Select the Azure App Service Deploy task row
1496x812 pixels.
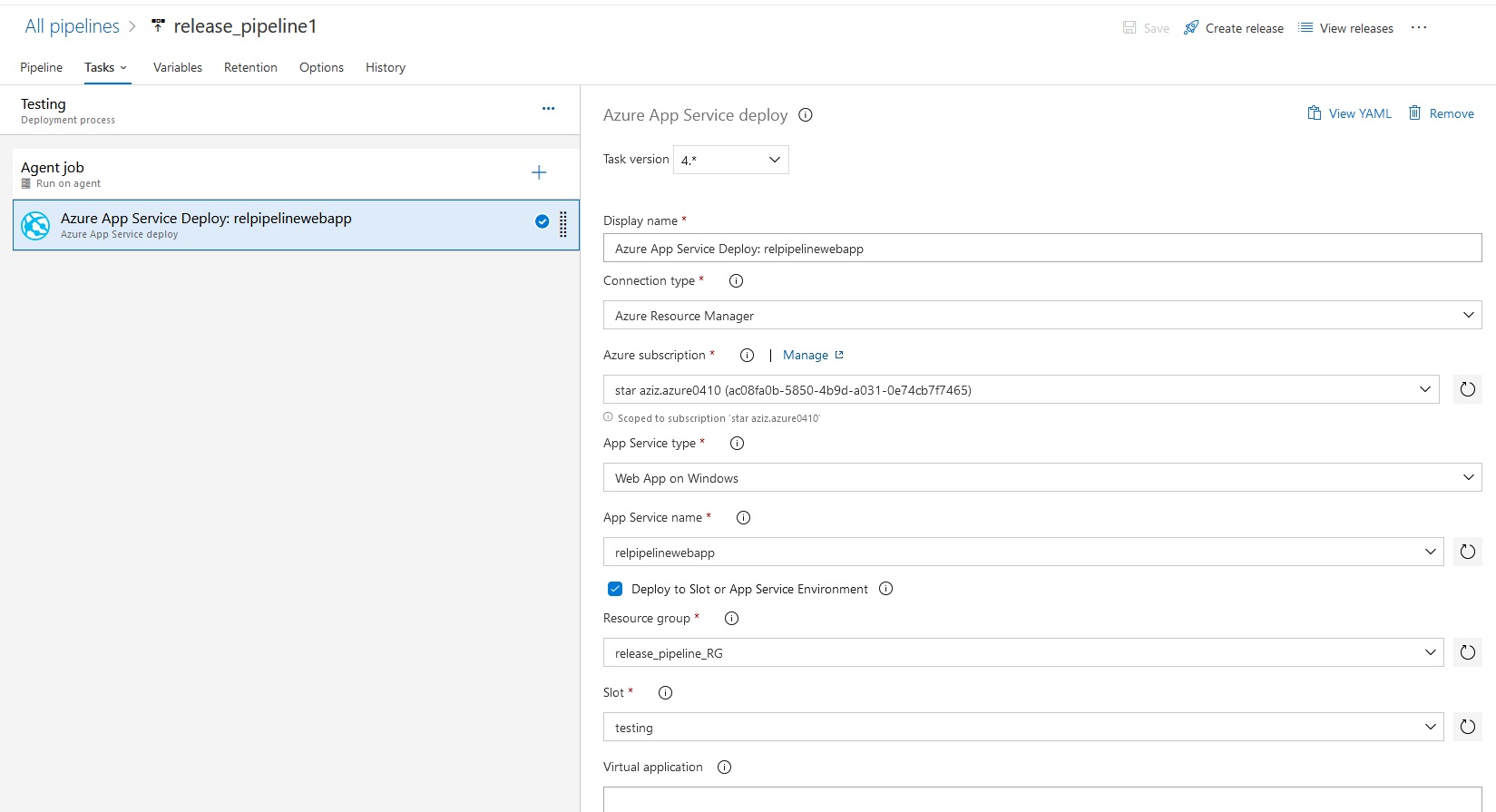[296, 225]
